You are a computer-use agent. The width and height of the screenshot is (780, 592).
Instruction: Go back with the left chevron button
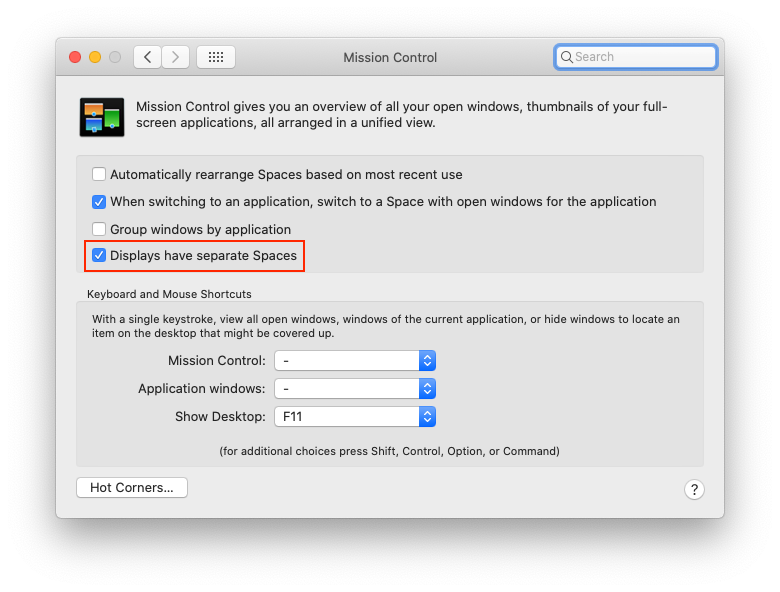(x=147, y=57)
